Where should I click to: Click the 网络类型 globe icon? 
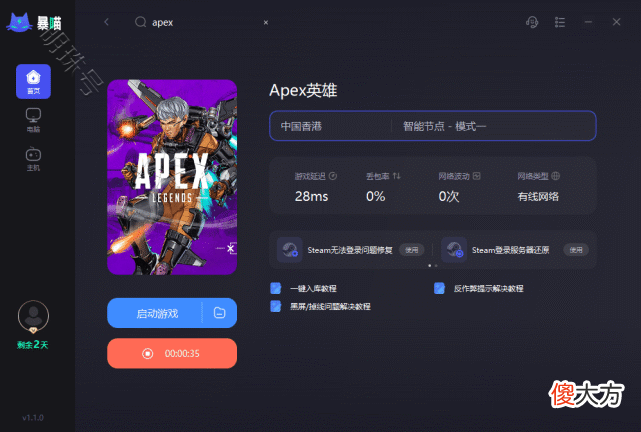[555, 176]
